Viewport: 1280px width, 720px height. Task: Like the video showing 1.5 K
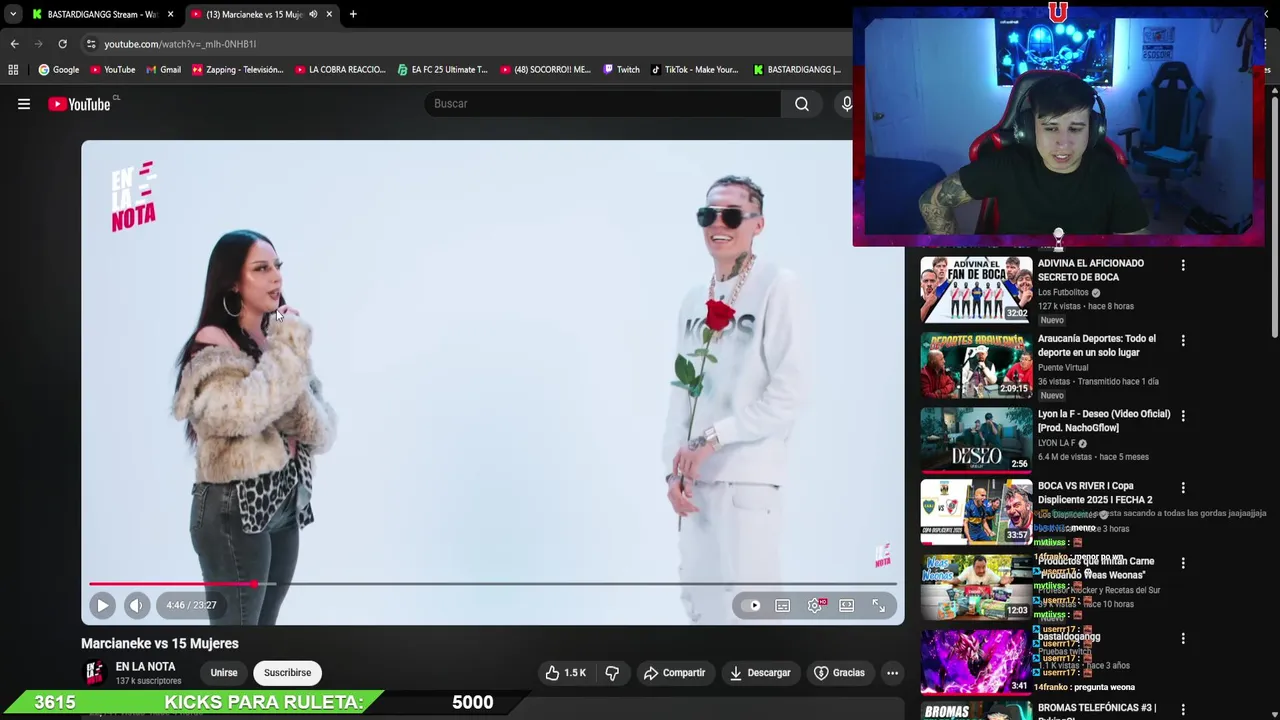pos(566,673)
